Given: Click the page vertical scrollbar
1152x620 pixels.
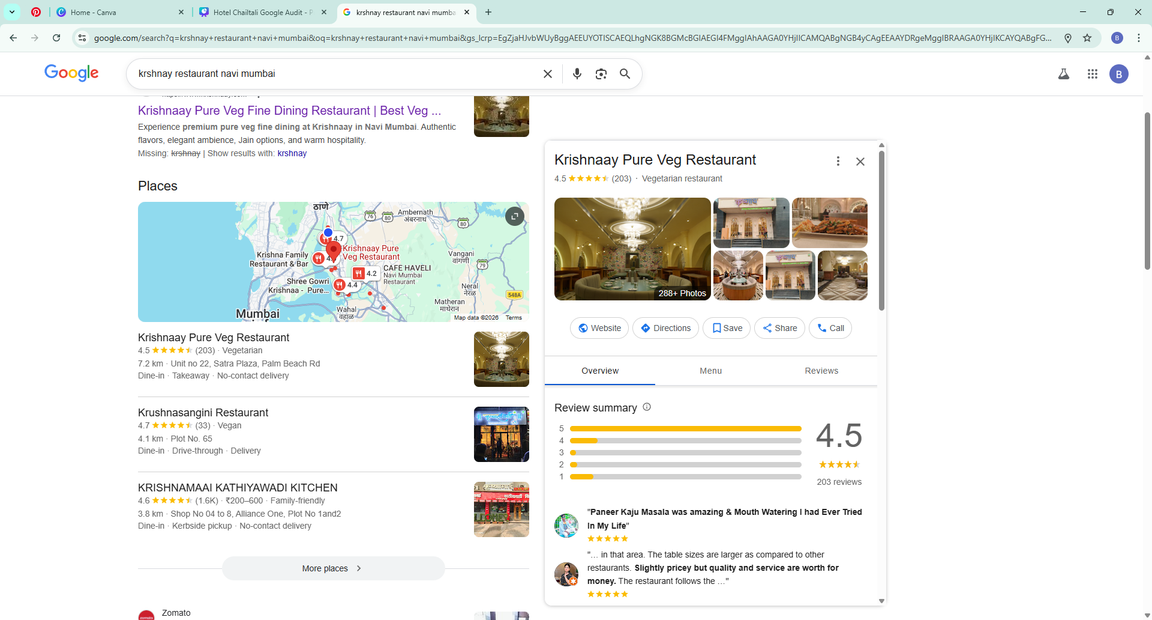Looking at the screenshot, I should [x=1147, y=191].
